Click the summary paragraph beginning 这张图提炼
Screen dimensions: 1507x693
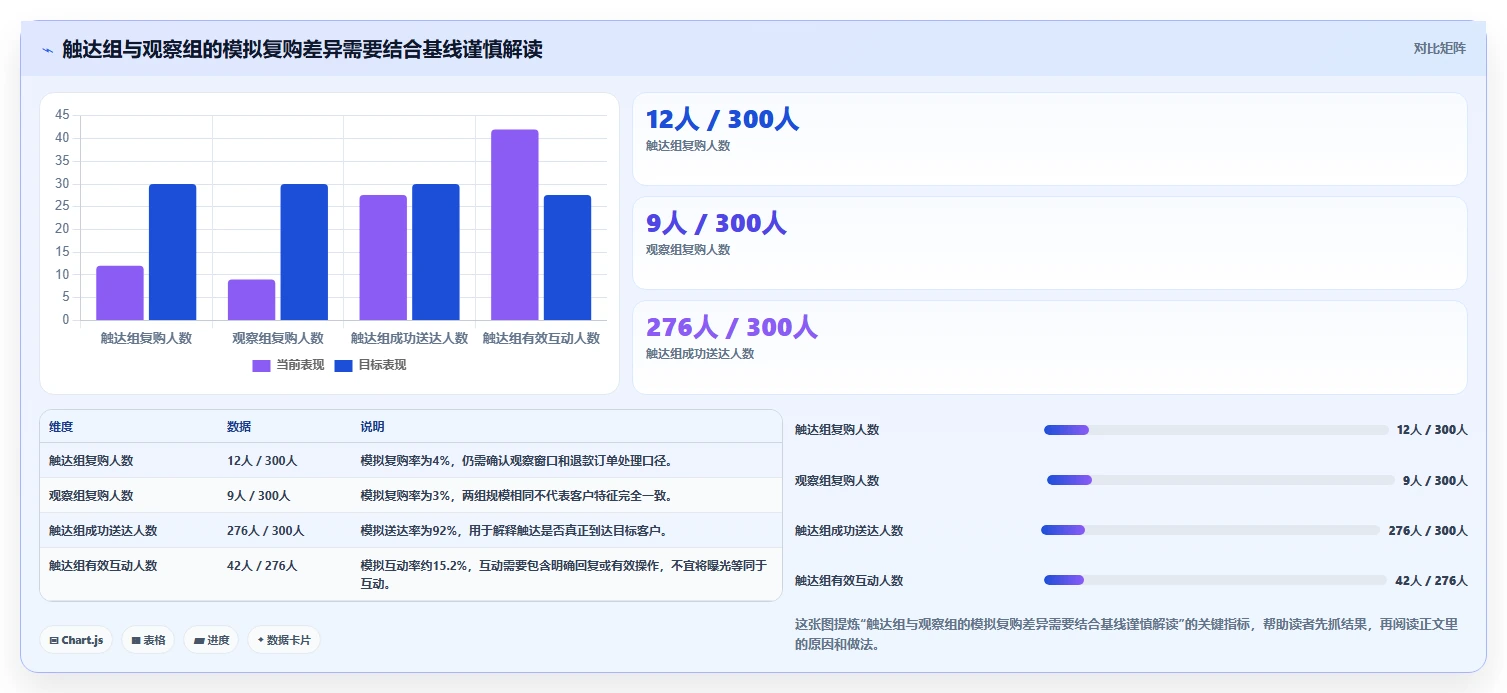coord(1126,634)
